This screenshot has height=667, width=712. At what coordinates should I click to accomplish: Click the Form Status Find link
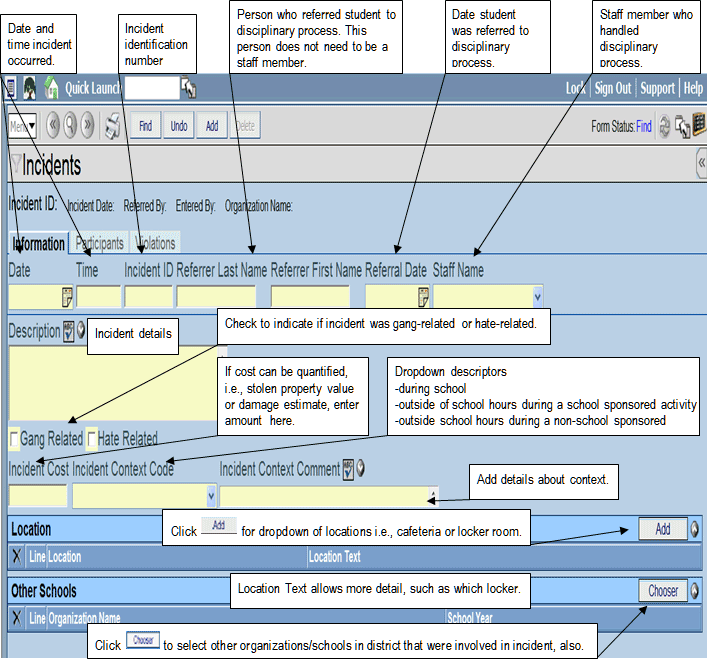pyautogui.click(x=644, y=126)
